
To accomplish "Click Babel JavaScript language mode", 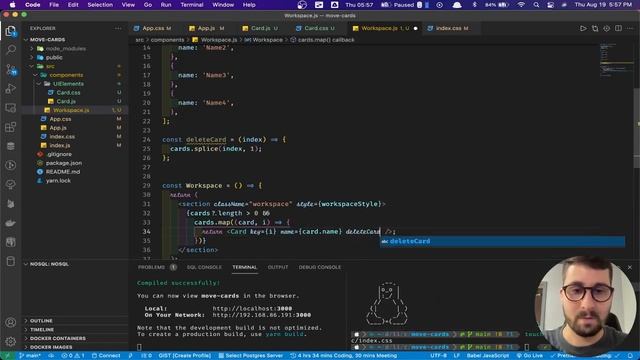I will [x=487, y=356].
